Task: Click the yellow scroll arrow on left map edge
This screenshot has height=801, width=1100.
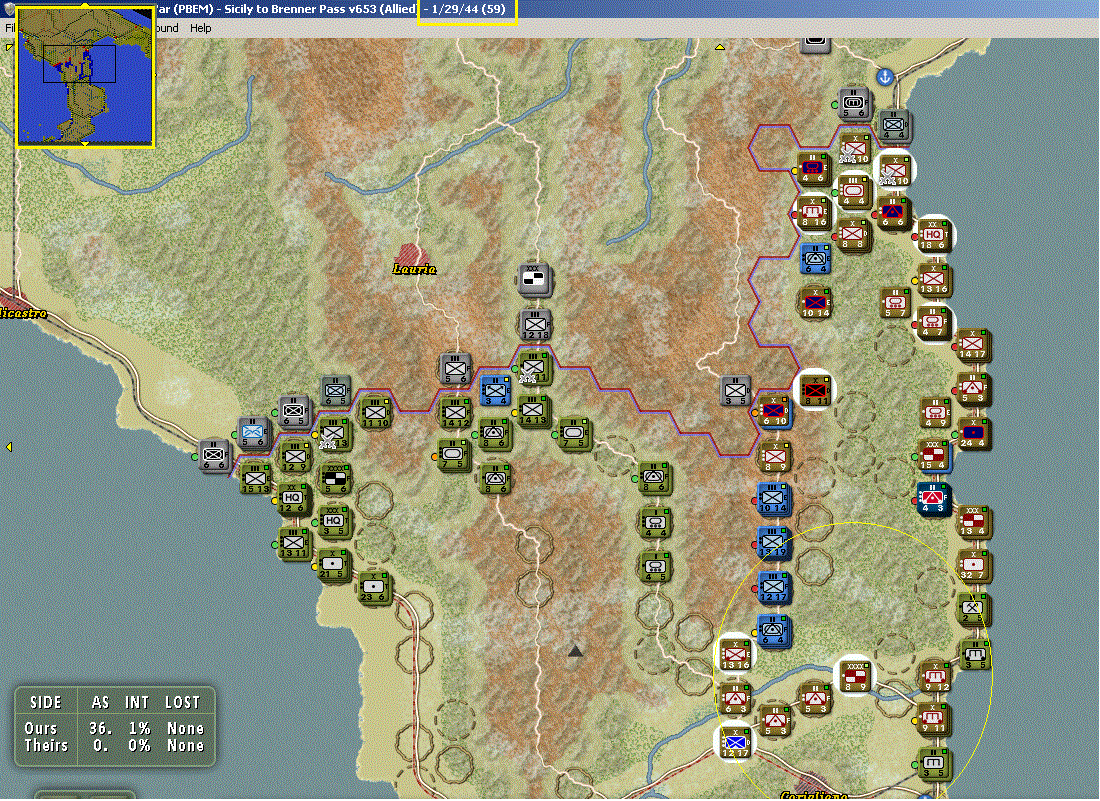Action: [x=8, y=447]
